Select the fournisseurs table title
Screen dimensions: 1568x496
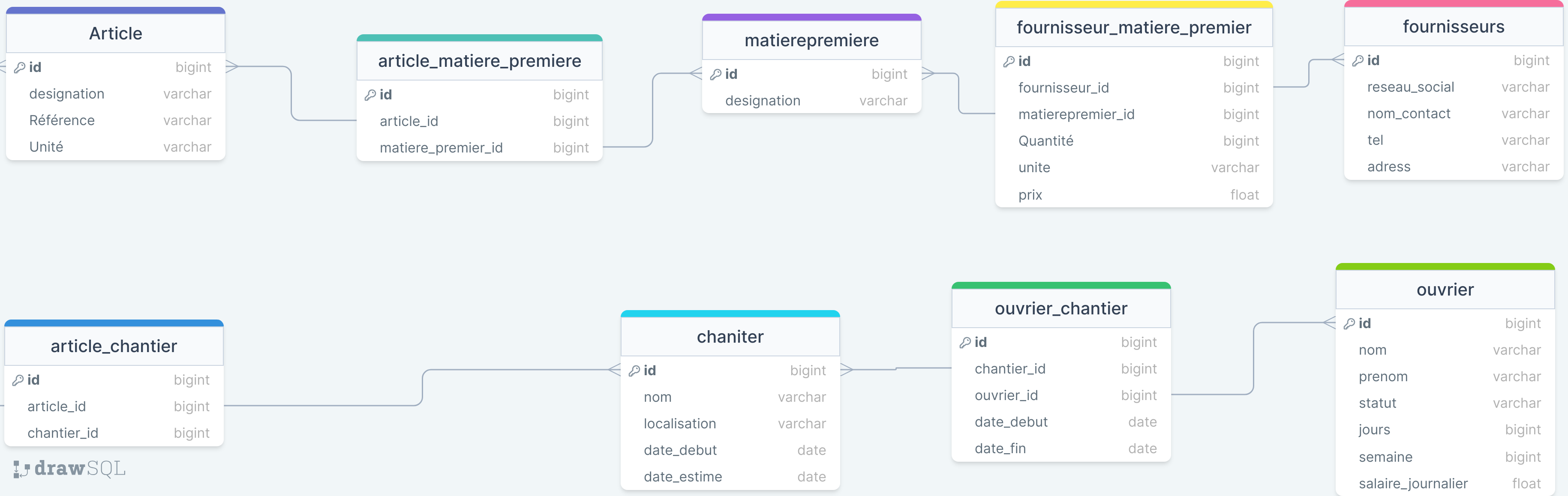tap(1453, 27)
